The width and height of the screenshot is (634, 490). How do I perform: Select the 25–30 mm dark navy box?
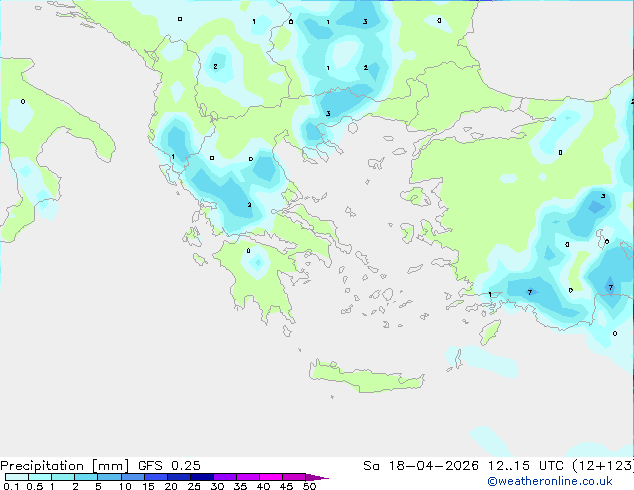(x=201, y=477)
